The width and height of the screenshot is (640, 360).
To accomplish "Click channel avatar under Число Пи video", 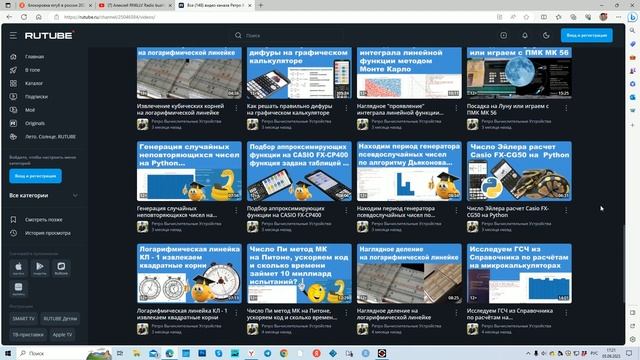I will pyautogui.click(x=253, y=329).
